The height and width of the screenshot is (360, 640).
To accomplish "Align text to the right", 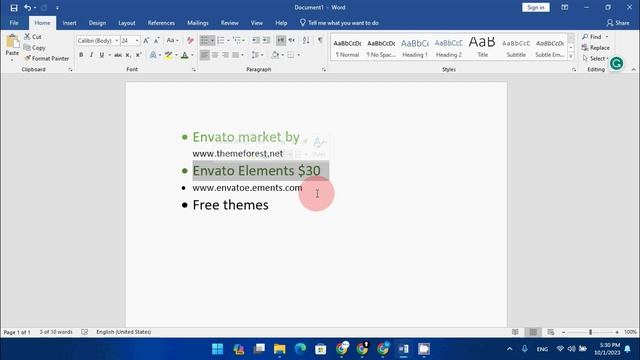I will 225,55.
